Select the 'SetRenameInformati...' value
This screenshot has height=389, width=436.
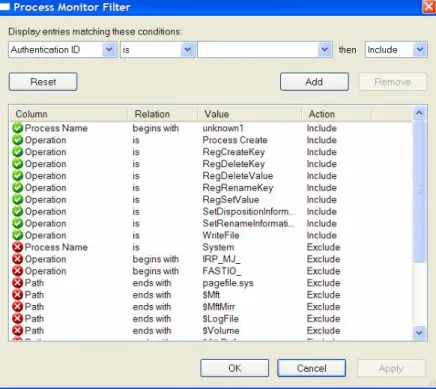pos(248,223)
